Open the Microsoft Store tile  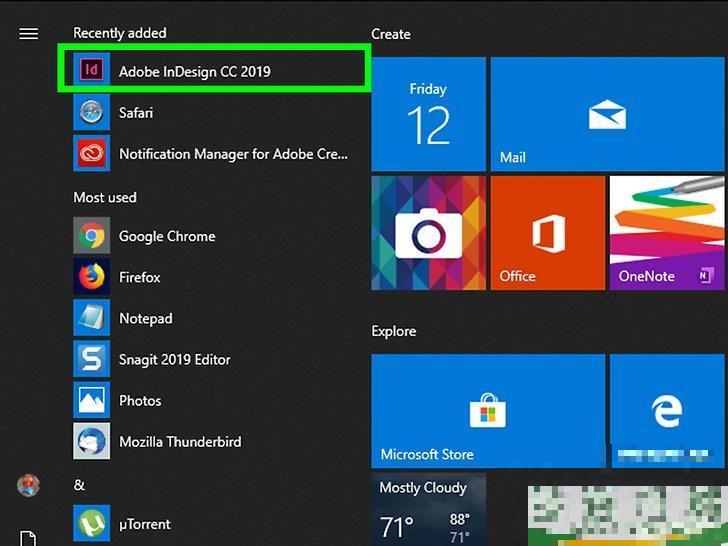(x=488, y=410)
